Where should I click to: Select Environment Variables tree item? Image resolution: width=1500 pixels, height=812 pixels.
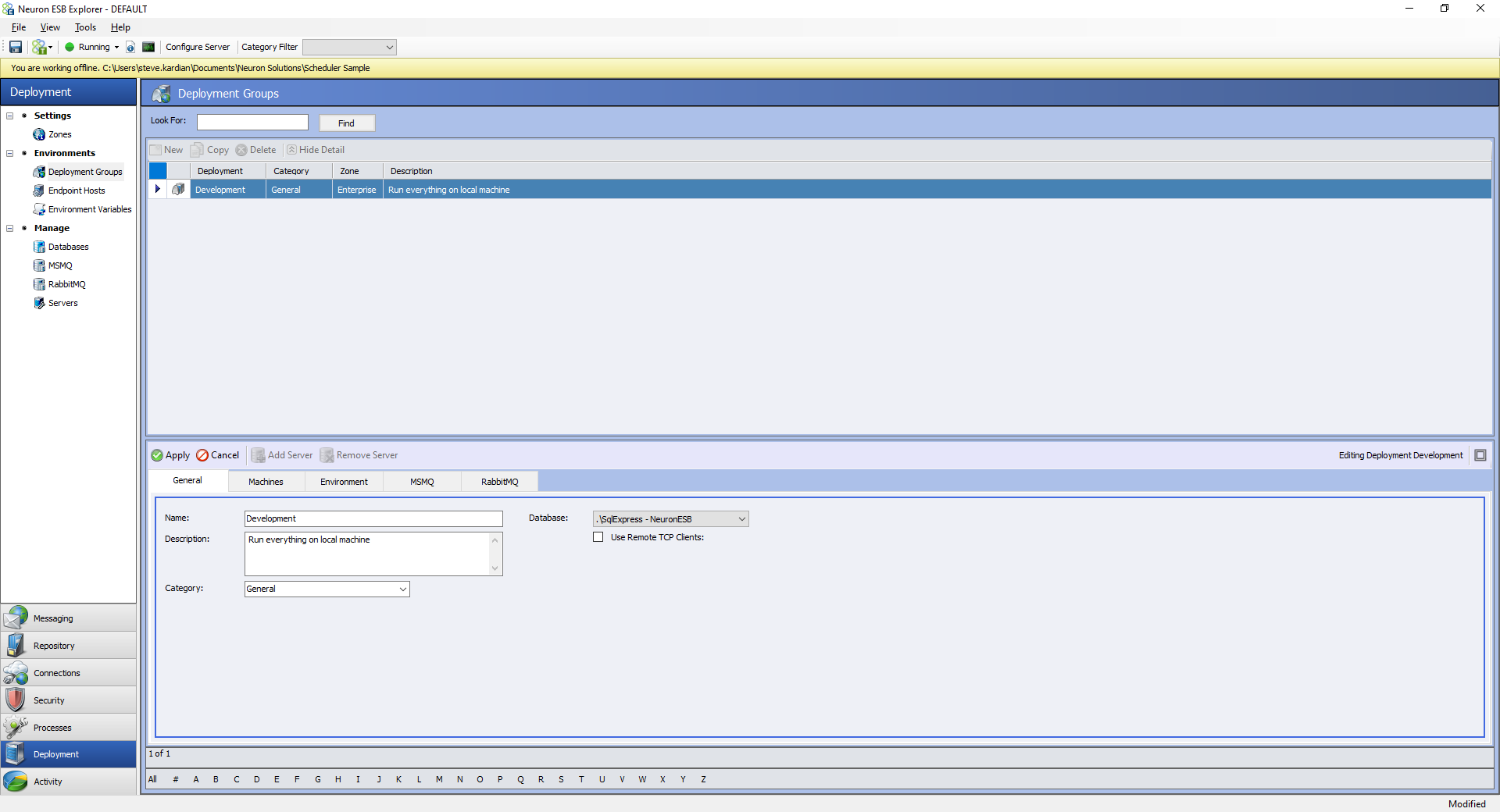point(83,209)
